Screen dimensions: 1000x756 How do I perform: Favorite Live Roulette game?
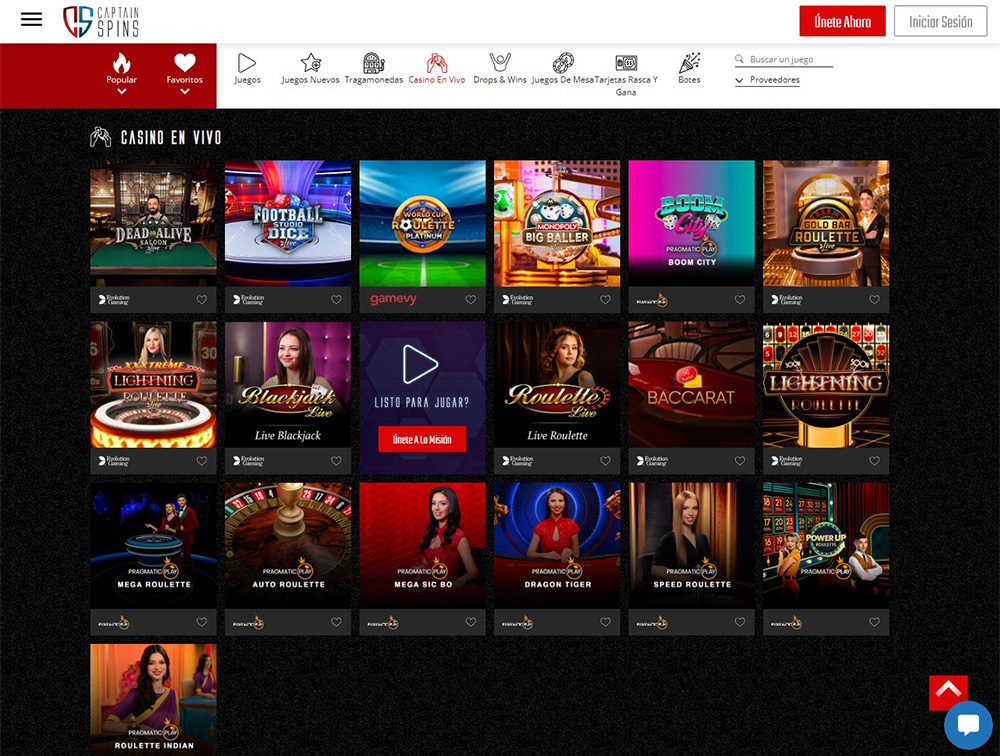605,461
